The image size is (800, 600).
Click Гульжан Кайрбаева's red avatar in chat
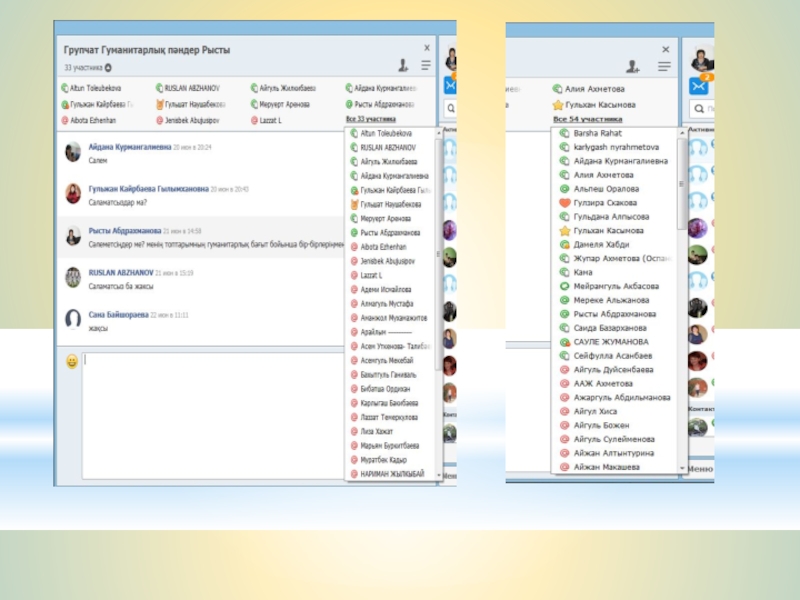coord(73,193)
